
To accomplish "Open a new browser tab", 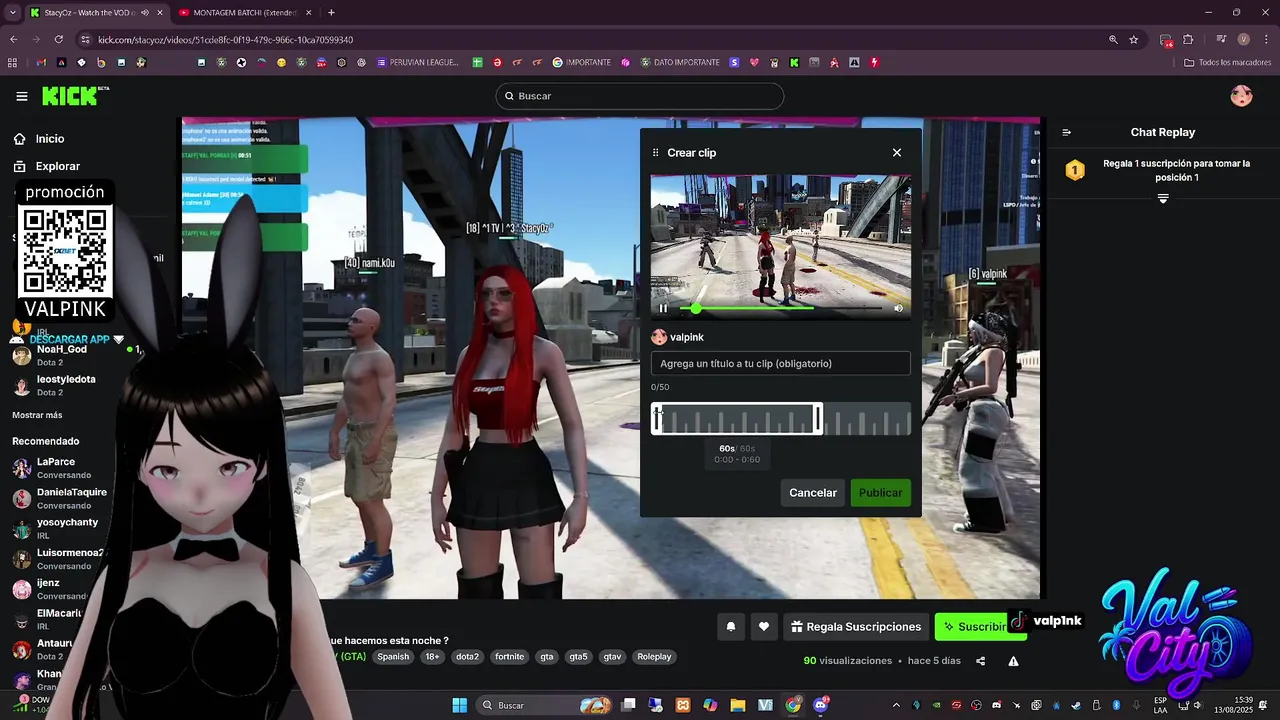I will click(x=331, y=13).
